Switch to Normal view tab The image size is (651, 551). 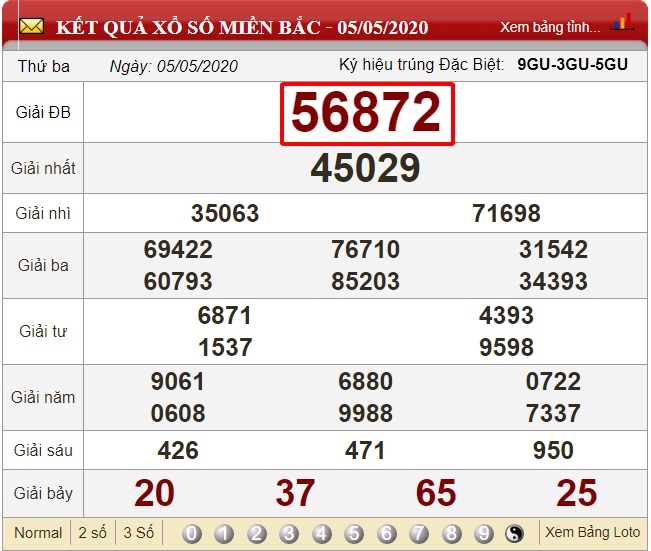pyautogui.click(x=38, y=533)
